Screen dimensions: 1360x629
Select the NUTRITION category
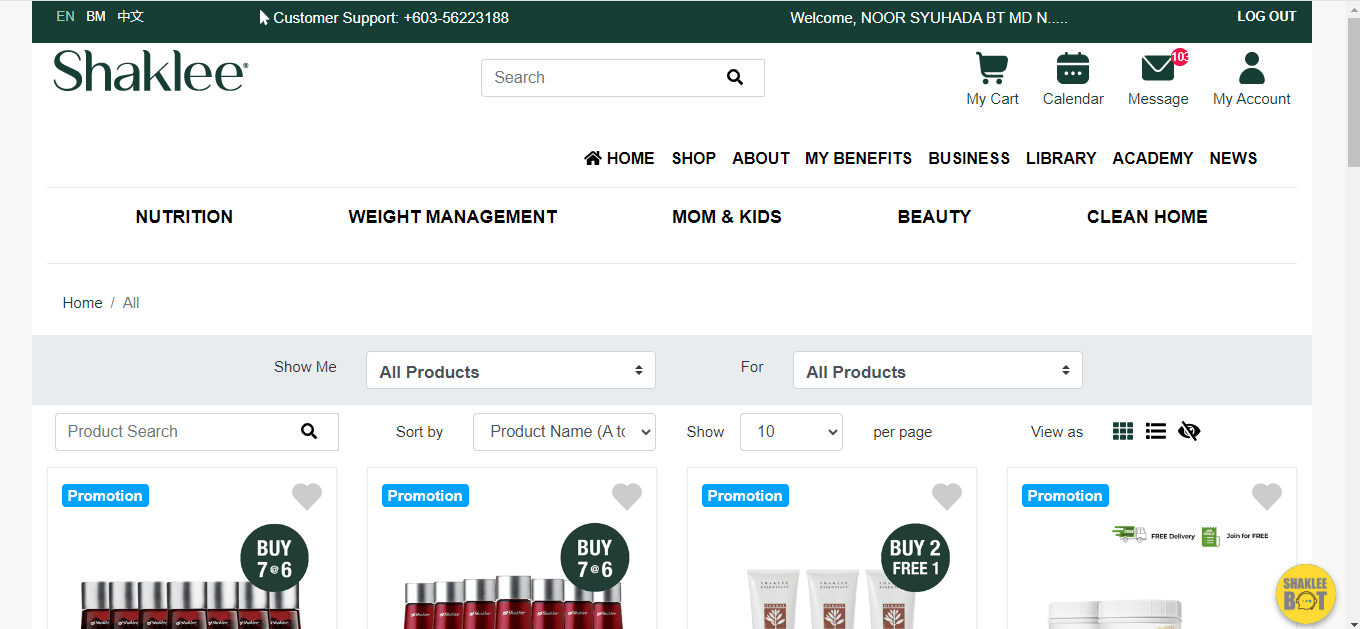[x=184, y=217]
